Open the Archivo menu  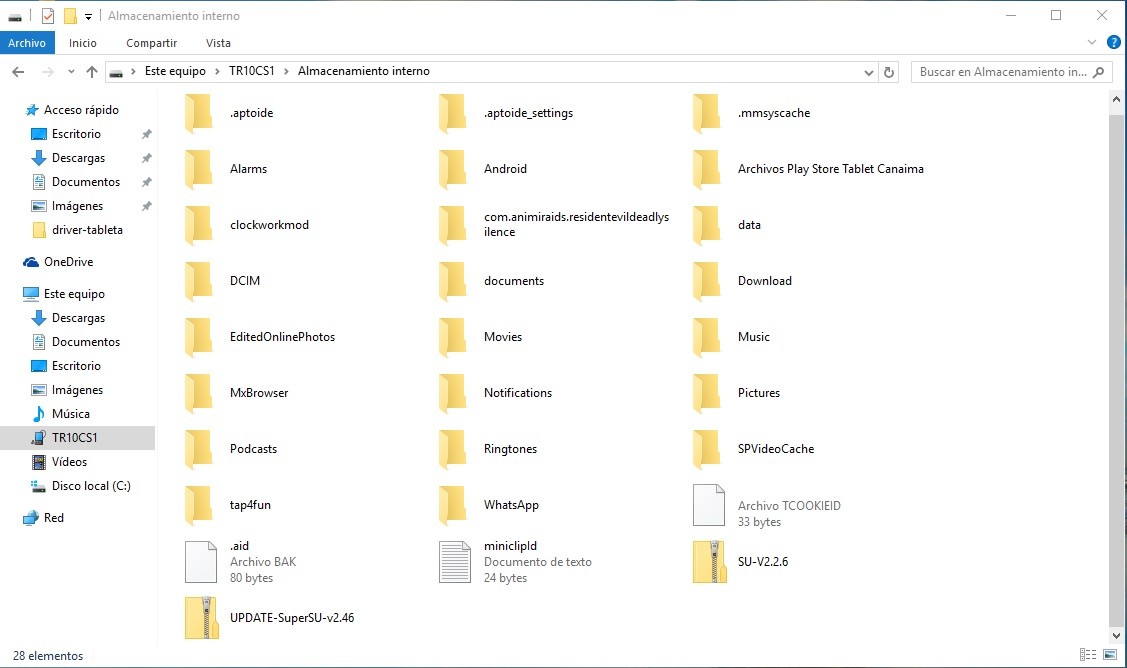click(x=27, y=43)
